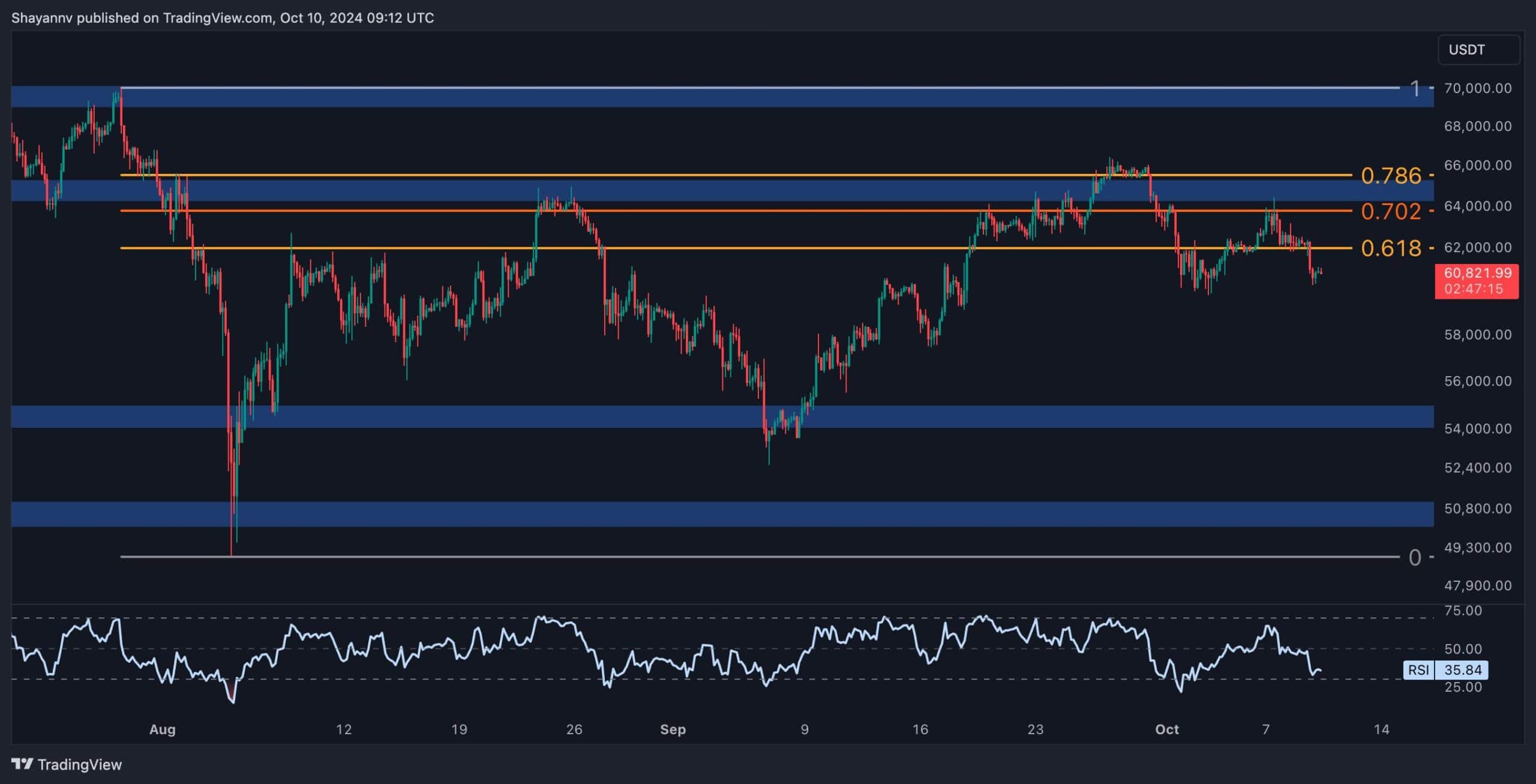The height and width of the screenshot is (784, 1536).
Task: Click the 58,000.00 price axis label
Action: coord(1478,334)
